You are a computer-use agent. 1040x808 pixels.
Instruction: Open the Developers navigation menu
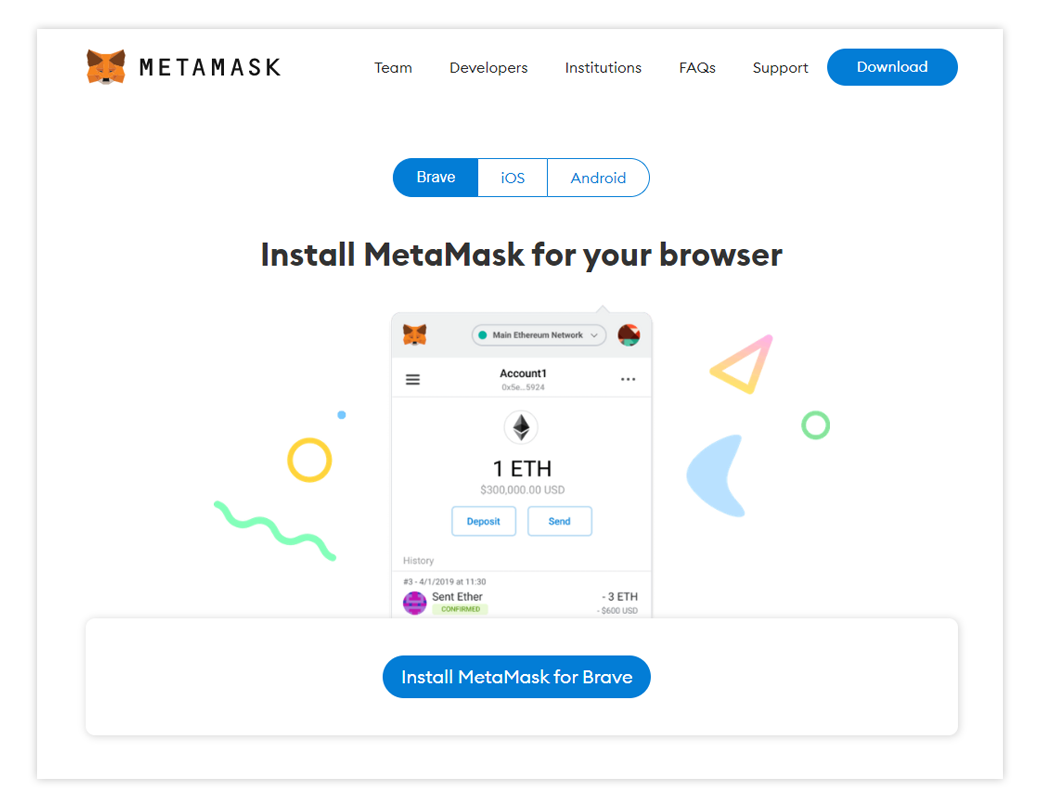[x=489, y=68]
